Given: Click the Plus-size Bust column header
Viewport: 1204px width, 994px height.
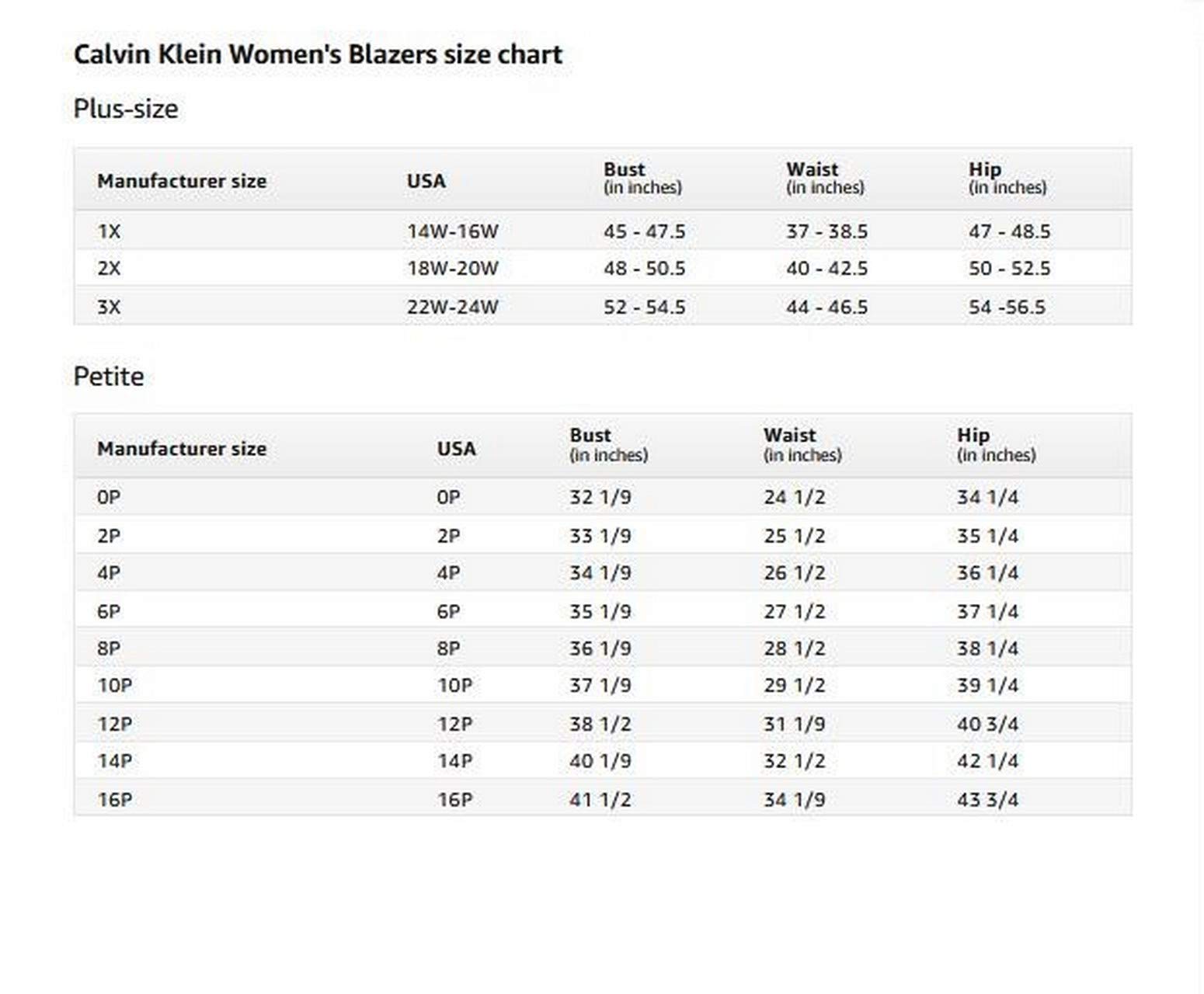Looking at the screenshot, I should [642, 178].
